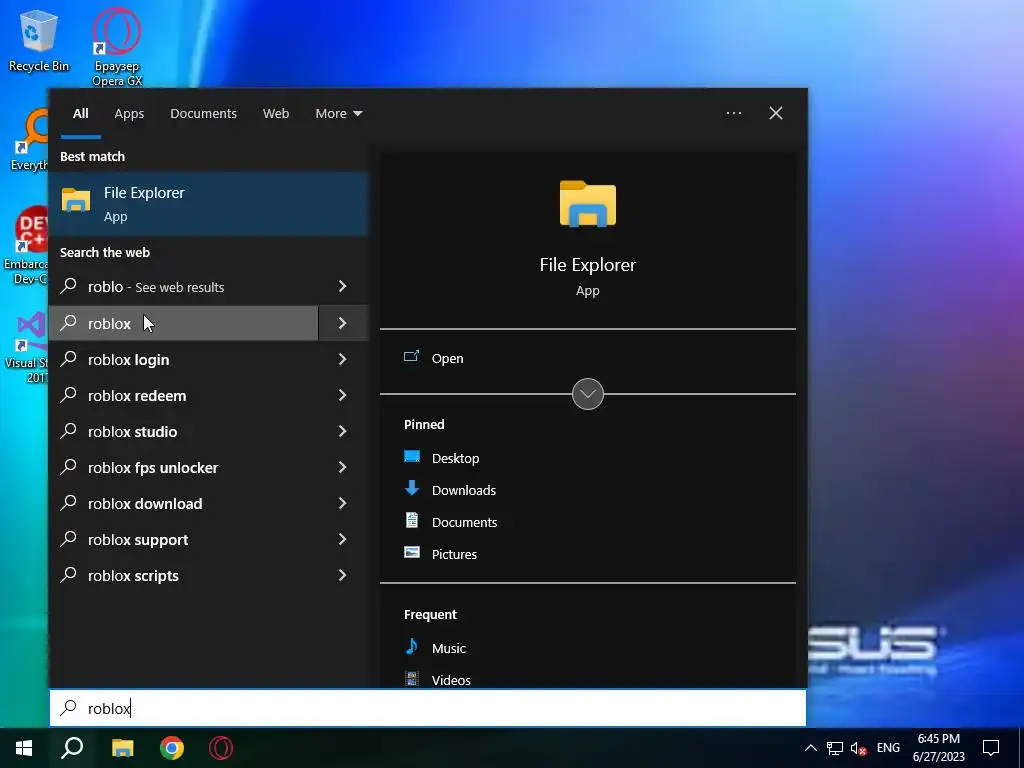
Task: Expand more actions with circular down arrow
Action: [x=587, y=394]
